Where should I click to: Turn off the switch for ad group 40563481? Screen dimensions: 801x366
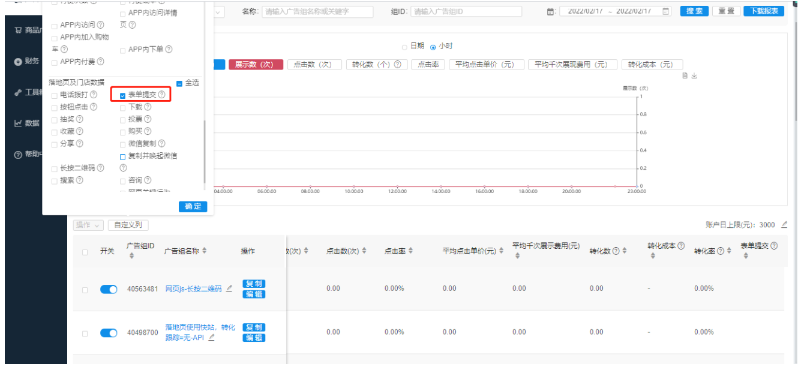tap(109, 289)
